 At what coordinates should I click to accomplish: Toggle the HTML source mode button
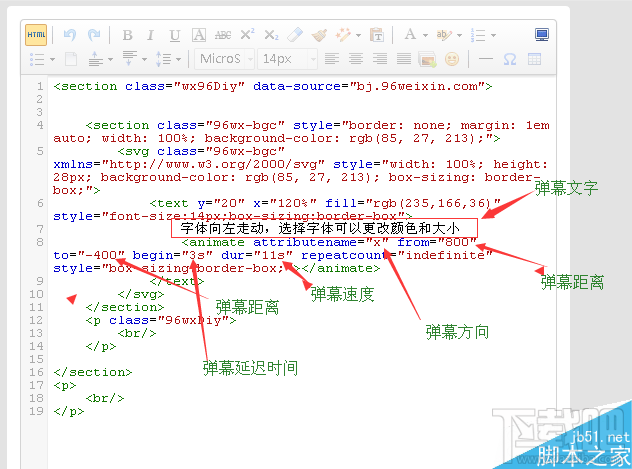pyautogui.click(x=36, y=35)
